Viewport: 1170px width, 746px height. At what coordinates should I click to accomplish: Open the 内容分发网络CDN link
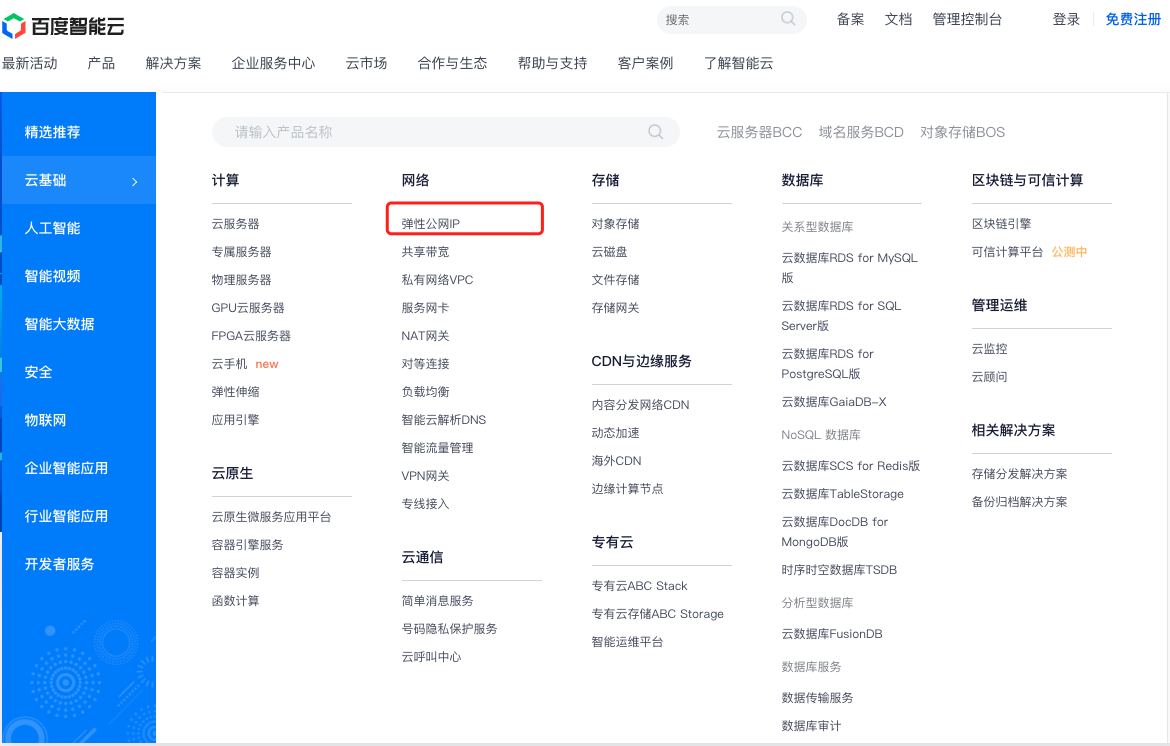point(640,405)
